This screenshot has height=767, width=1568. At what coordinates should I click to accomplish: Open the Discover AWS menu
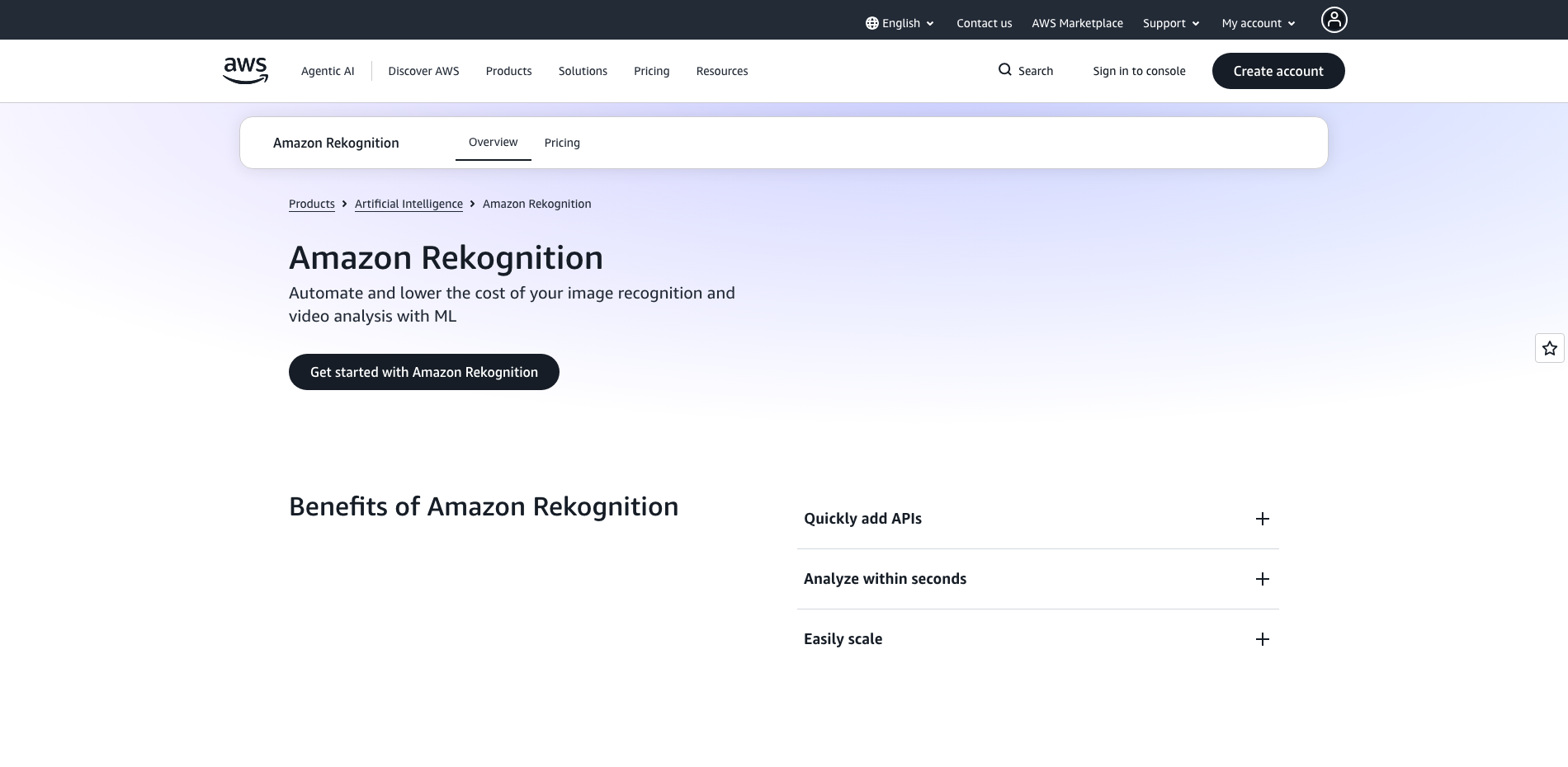pos(423,71)
